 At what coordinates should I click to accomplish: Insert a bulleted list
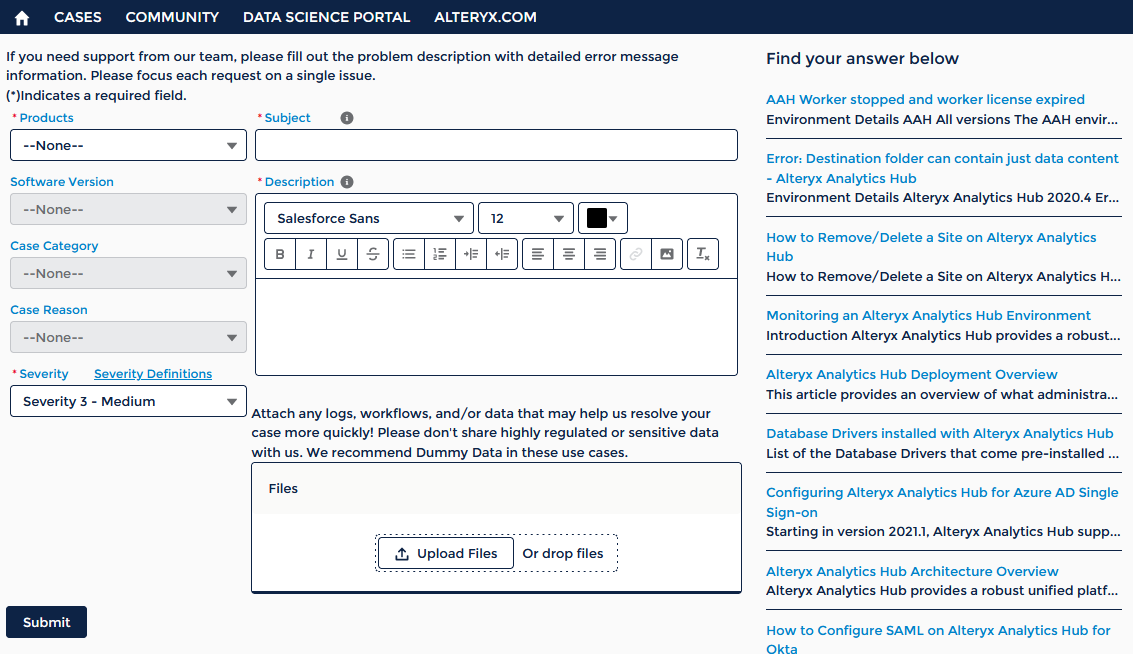409,254
